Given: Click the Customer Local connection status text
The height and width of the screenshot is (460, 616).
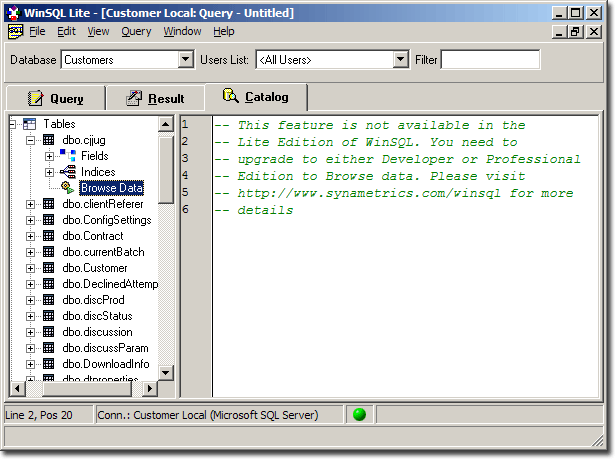Looking at the screenshot, I should [208, 415].
